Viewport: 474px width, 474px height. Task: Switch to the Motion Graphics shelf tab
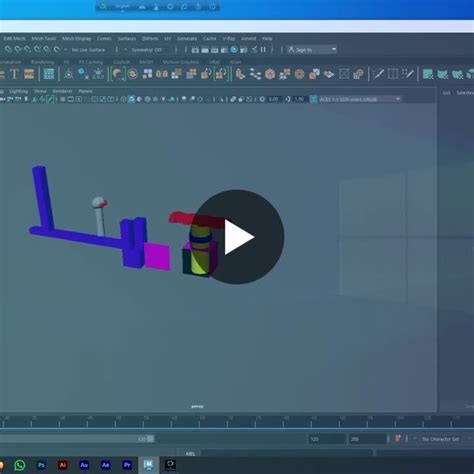181,62
